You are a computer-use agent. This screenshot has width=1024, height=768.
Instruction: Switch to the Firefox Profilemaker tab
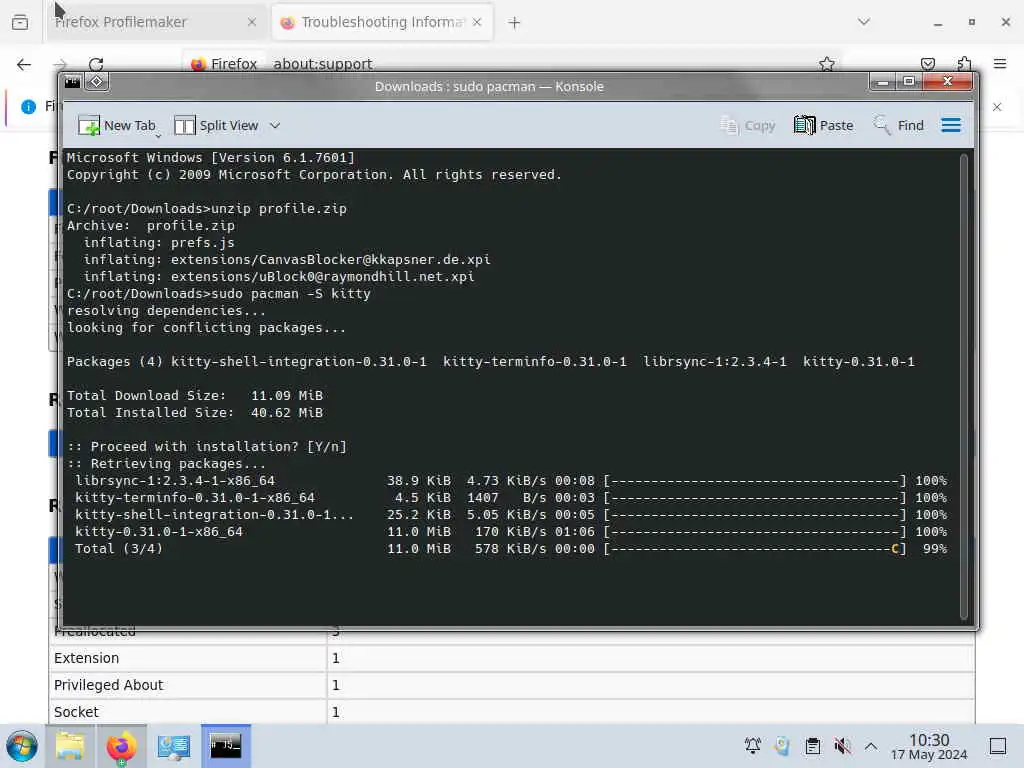[x=155, y=22]
